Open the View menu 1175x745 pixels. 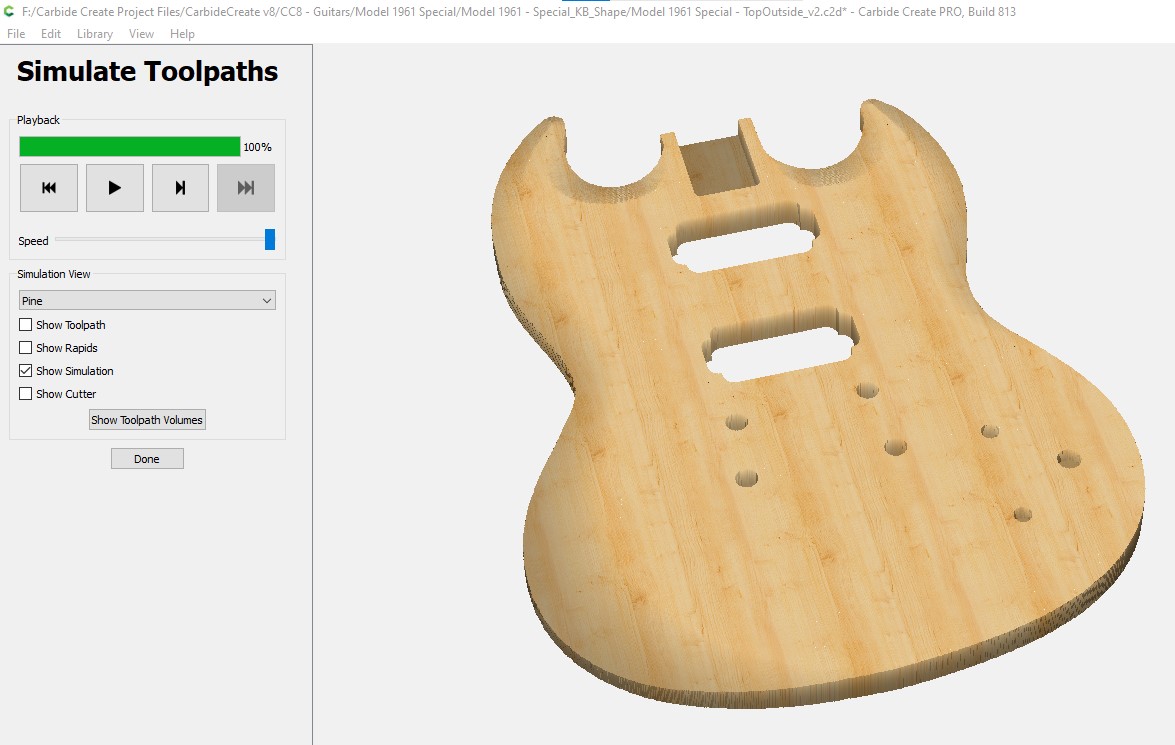coord(141,34)
